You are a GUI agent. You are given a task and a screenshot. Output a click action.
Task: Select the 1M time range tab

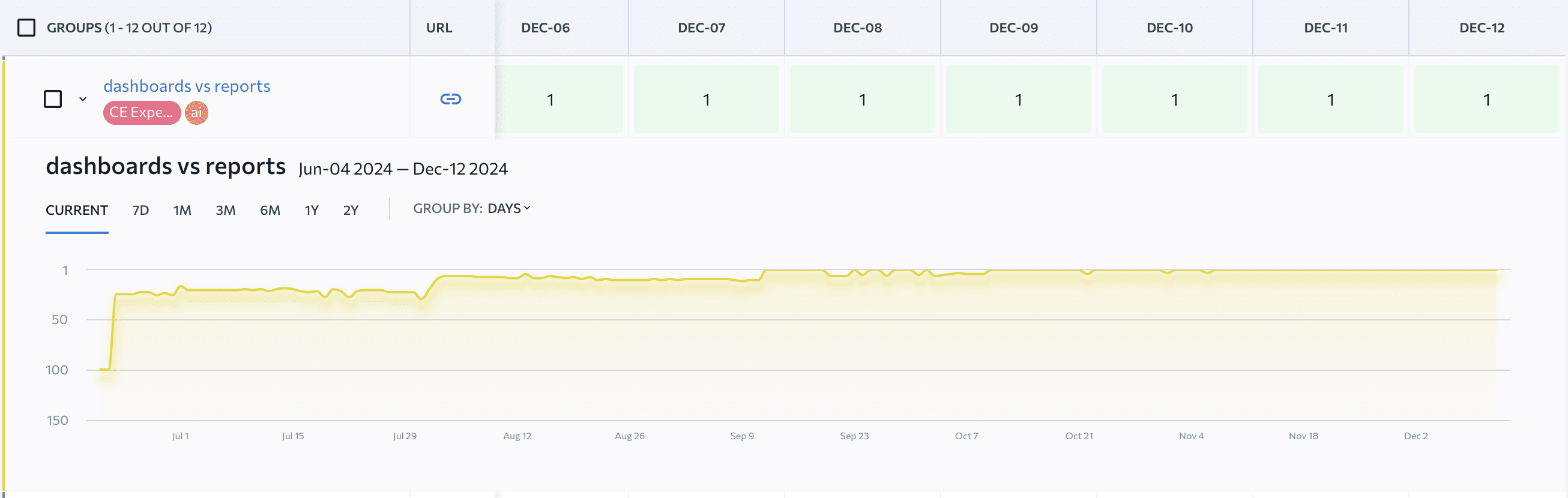click(x=182, y=211)
